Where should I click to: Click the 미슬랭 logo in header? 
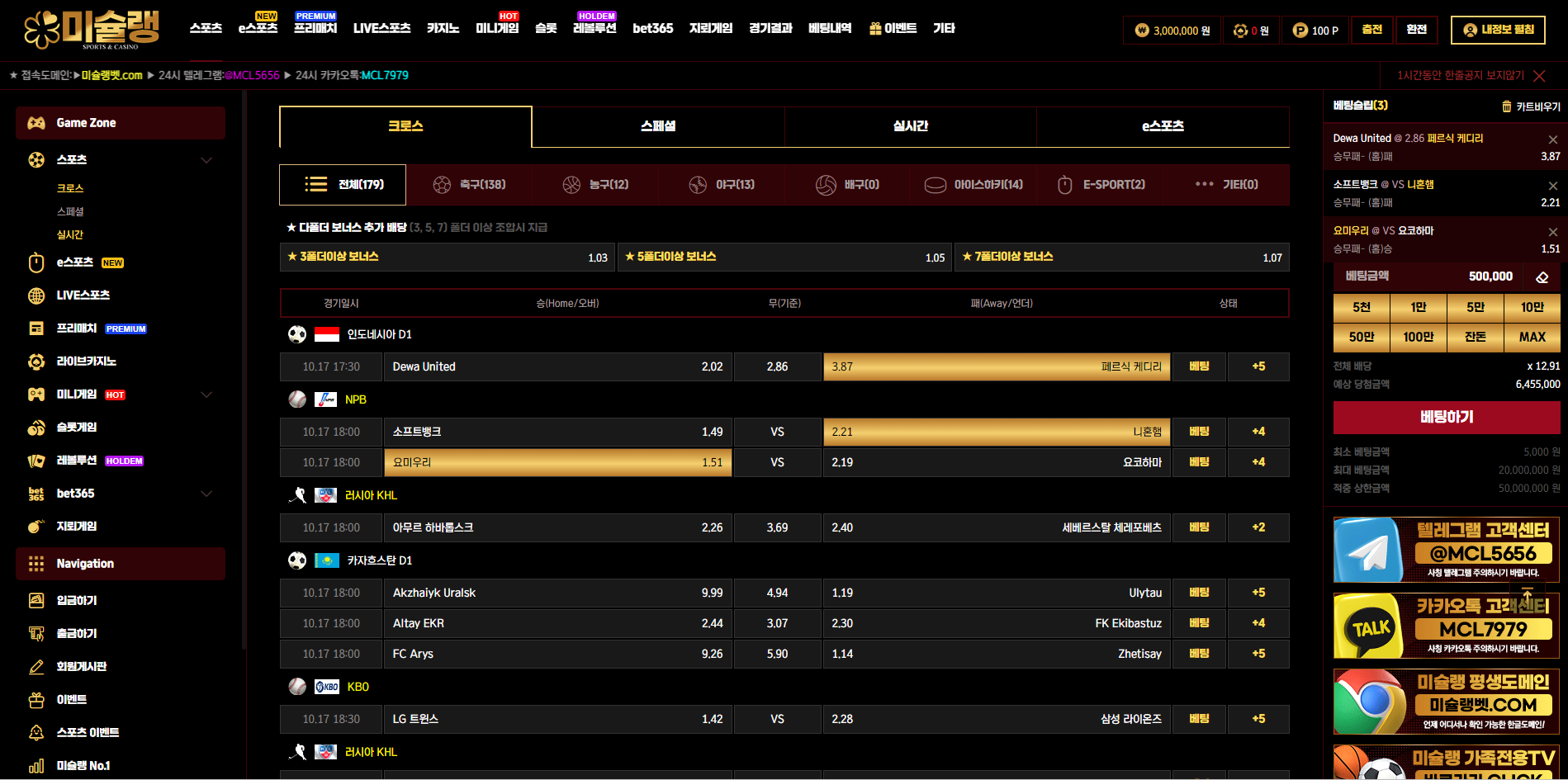pos(92,30)
